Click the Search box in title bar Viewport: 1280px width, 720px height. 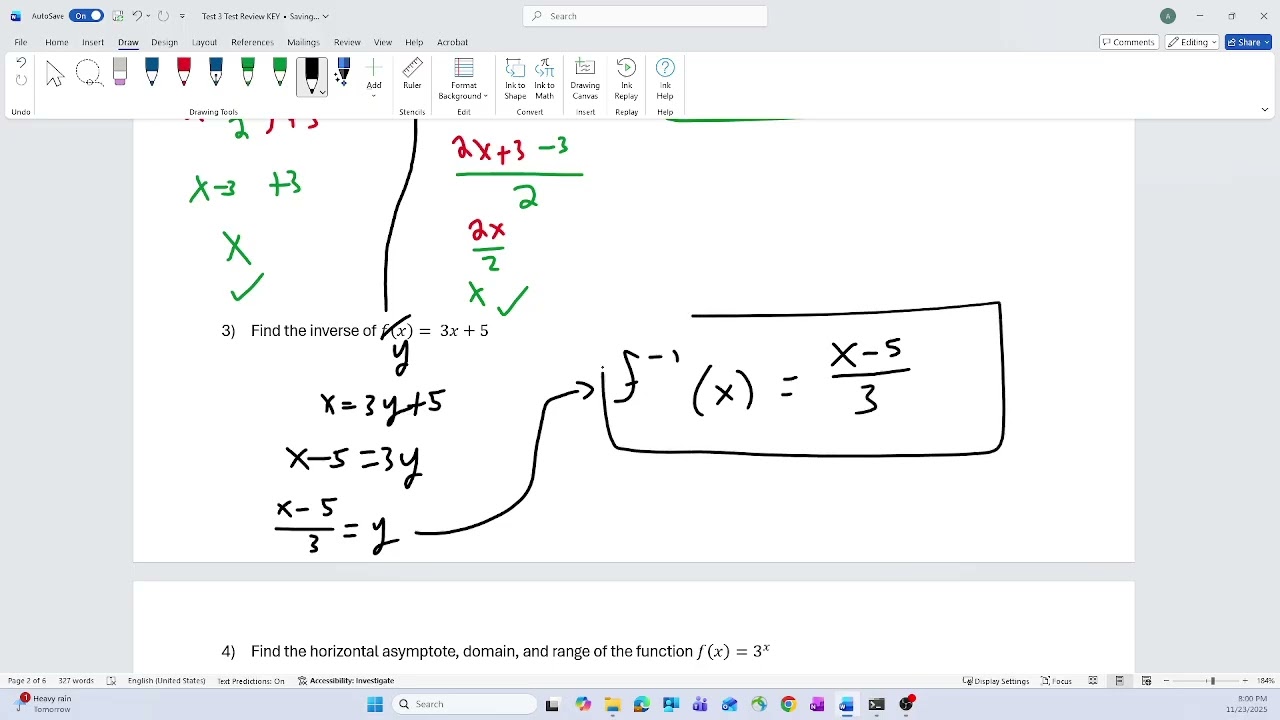click(645, 16)
